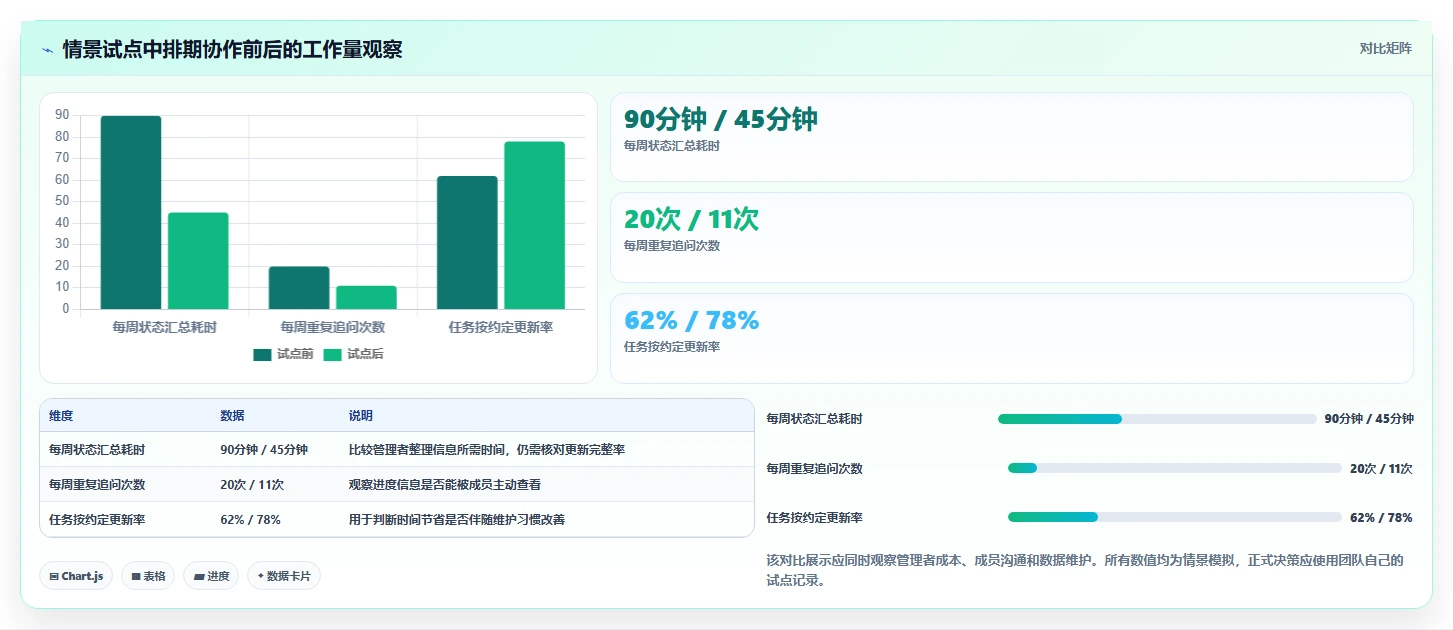
Task: Click the 表格 chip
Action: [x=149, y=576]
